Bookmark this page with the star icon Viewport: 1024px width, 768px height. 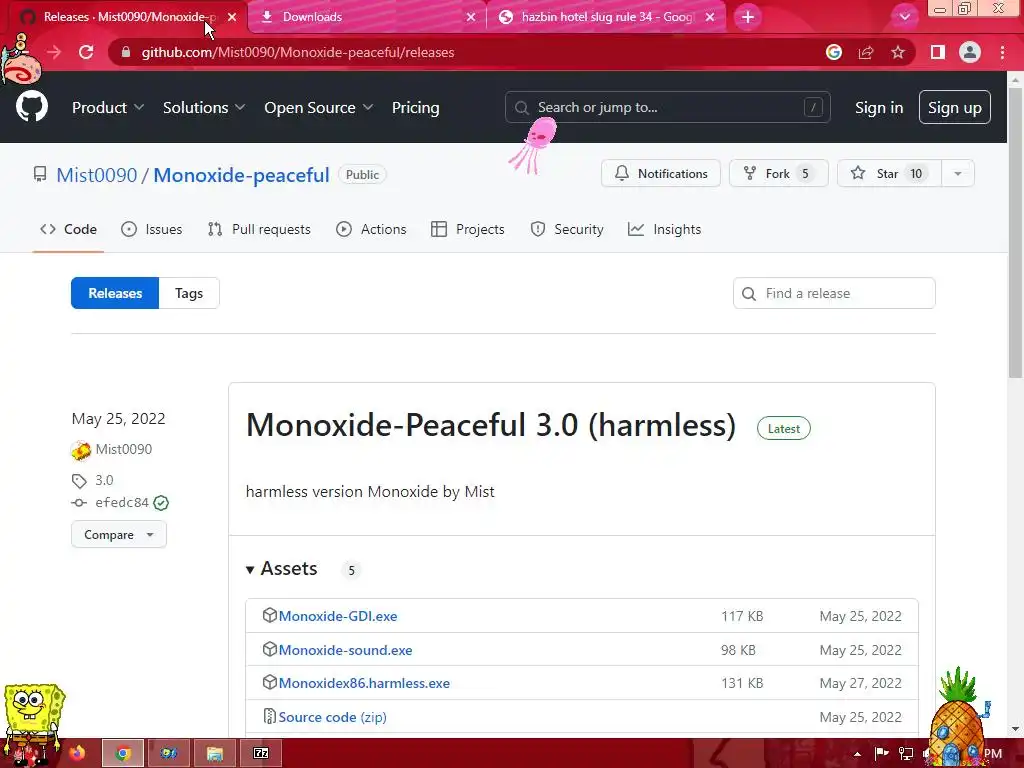[898, 52]
